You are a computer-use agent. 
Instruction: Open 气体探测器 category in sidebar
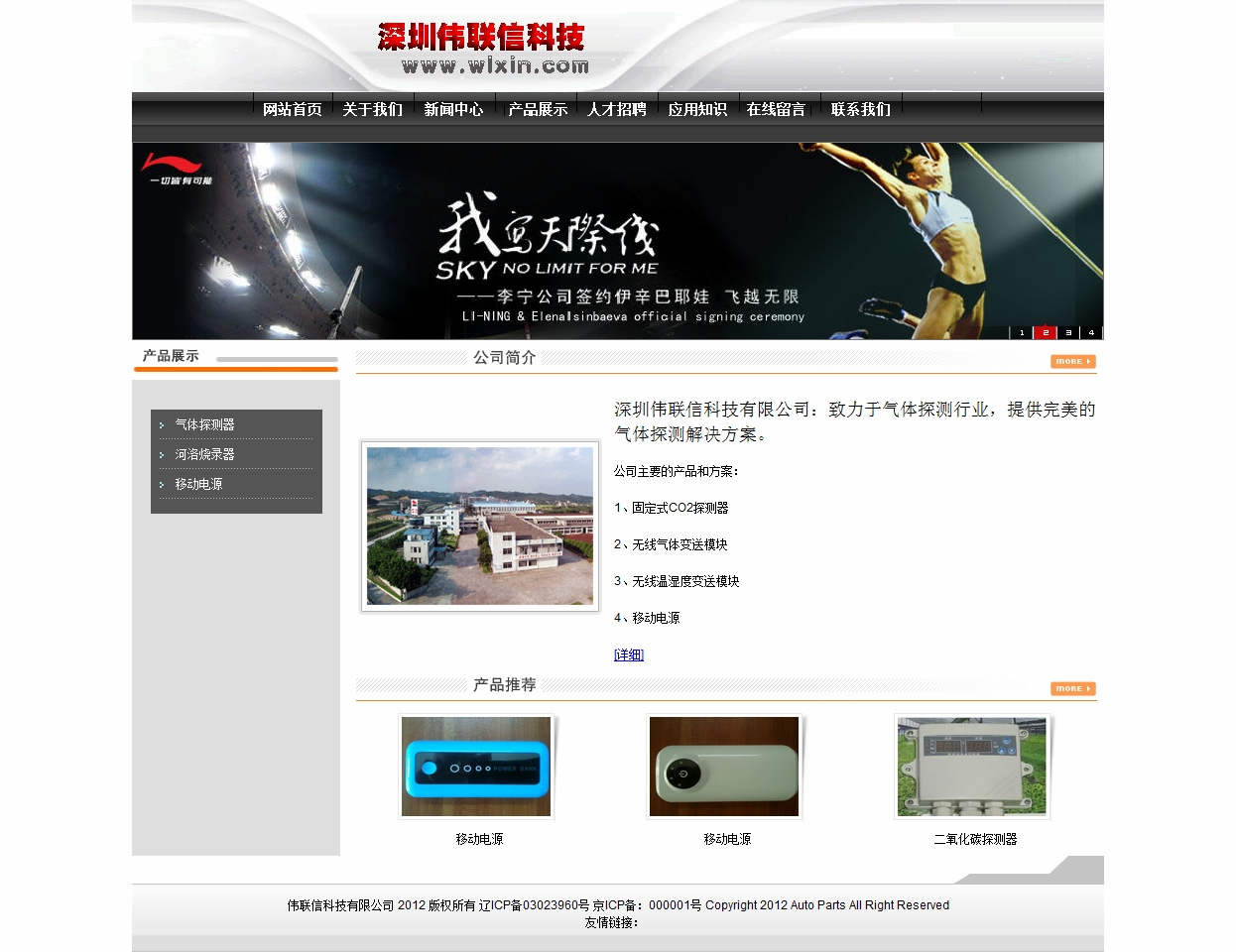click(x=204, y=424)
